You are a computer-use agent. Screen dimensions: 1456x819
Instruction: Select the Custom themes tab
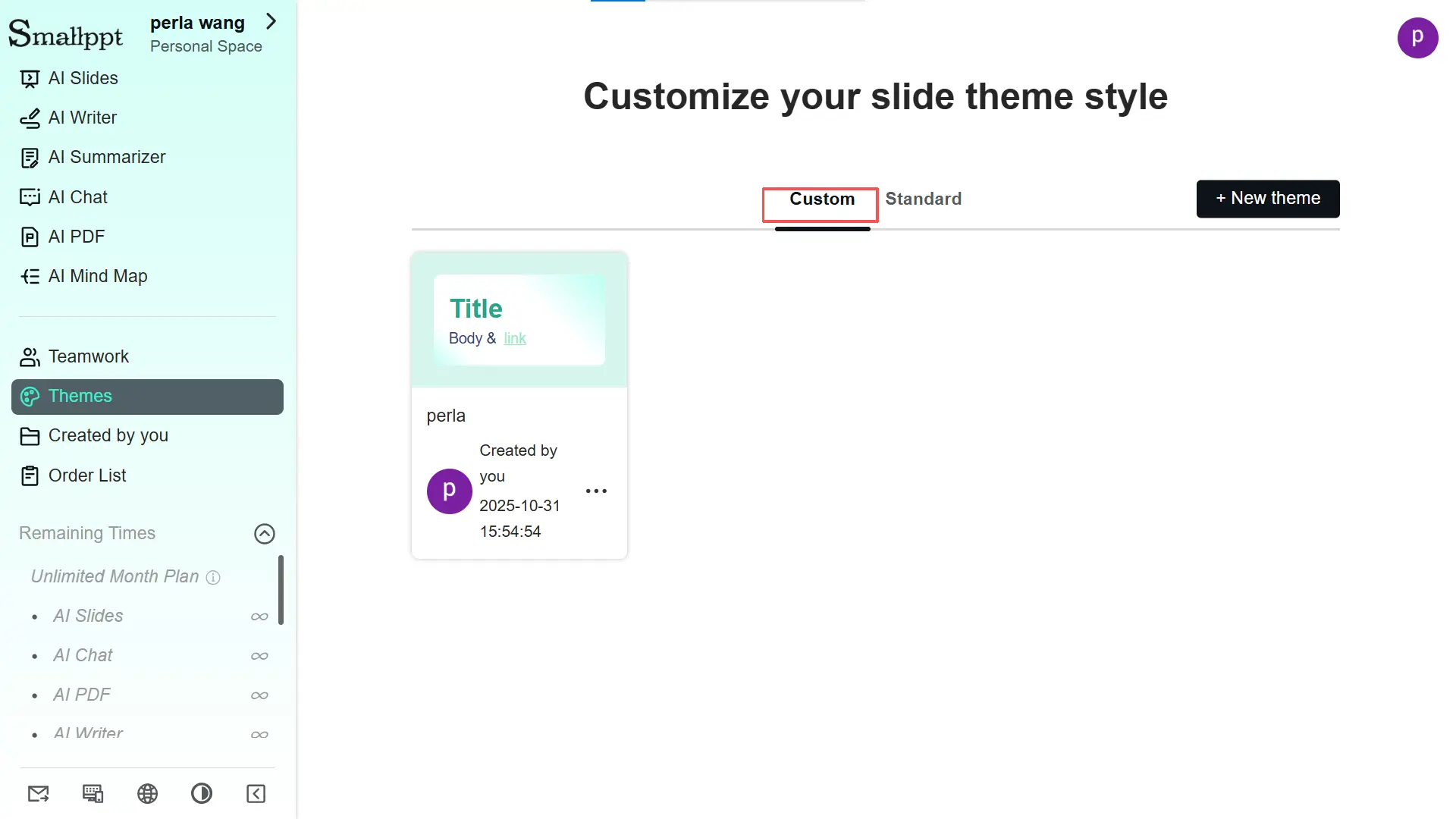pos(820,199)
